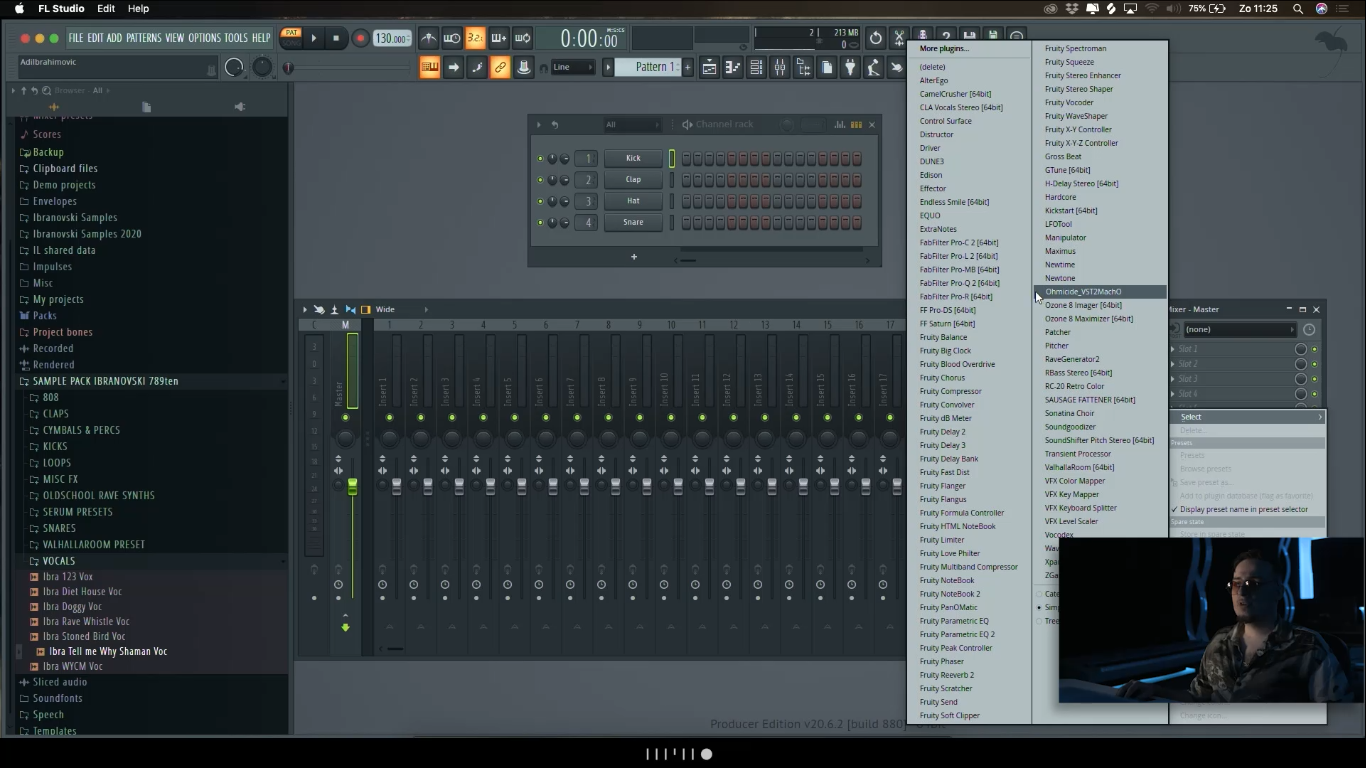Viewport: 1366px width, 768px height.
Task: Open the mixer options arrow menu
Action: coord(305,310)
